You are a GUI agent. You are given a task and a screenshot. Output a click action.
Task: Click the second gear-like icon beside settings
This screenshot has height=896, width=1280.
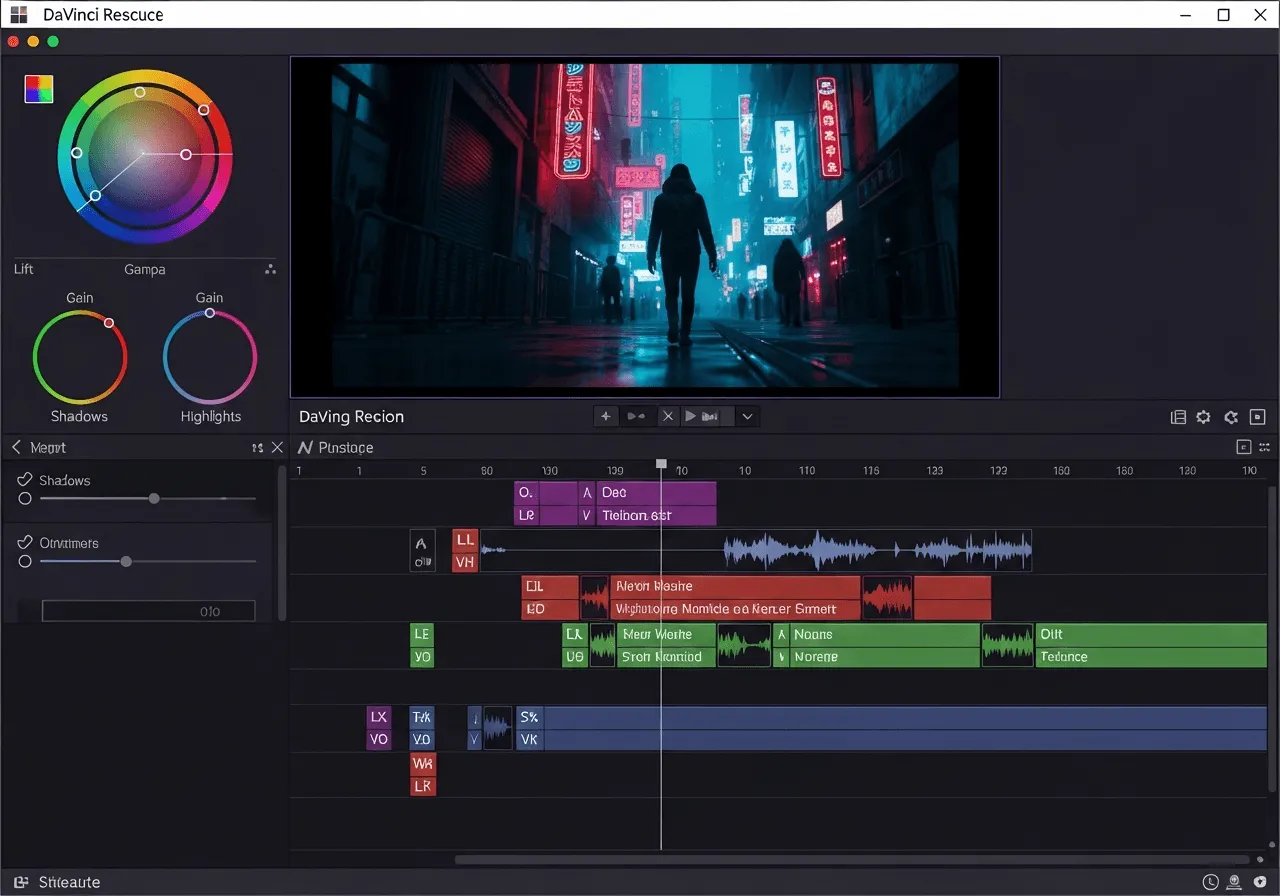pyautogui.click(x=1232, y=417)
